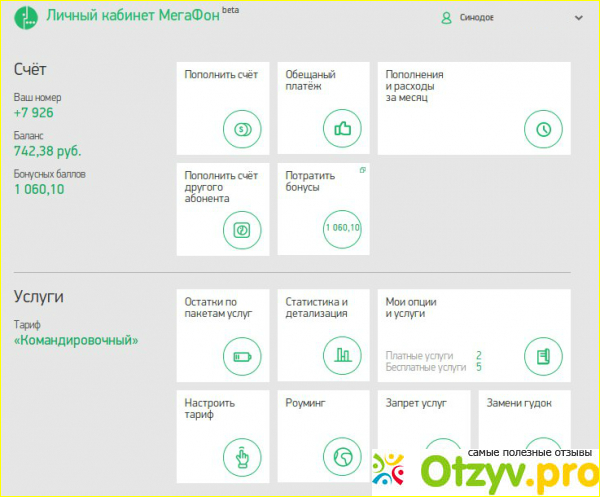Click the Командировочный tariff link
Screen dimensions: 600x497
coord(76,341)
